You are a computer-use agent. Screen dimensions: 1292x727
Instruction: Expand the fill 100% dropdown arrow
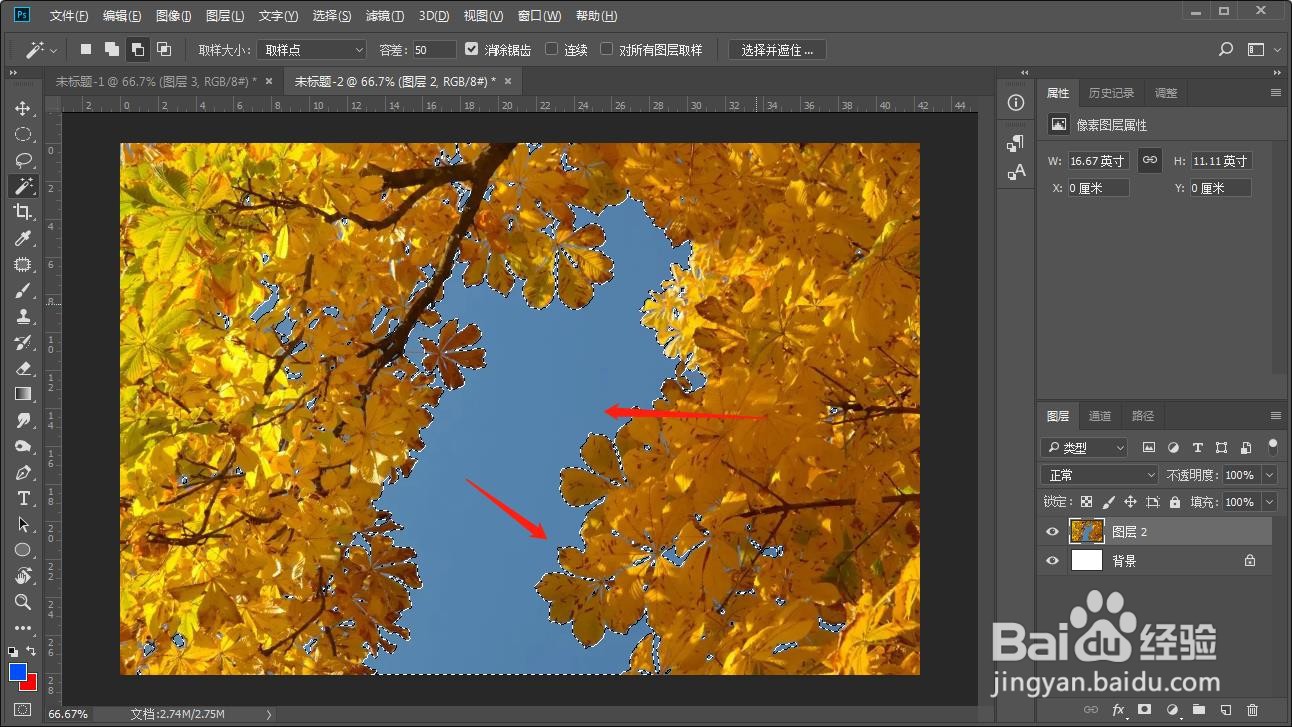1270,502
